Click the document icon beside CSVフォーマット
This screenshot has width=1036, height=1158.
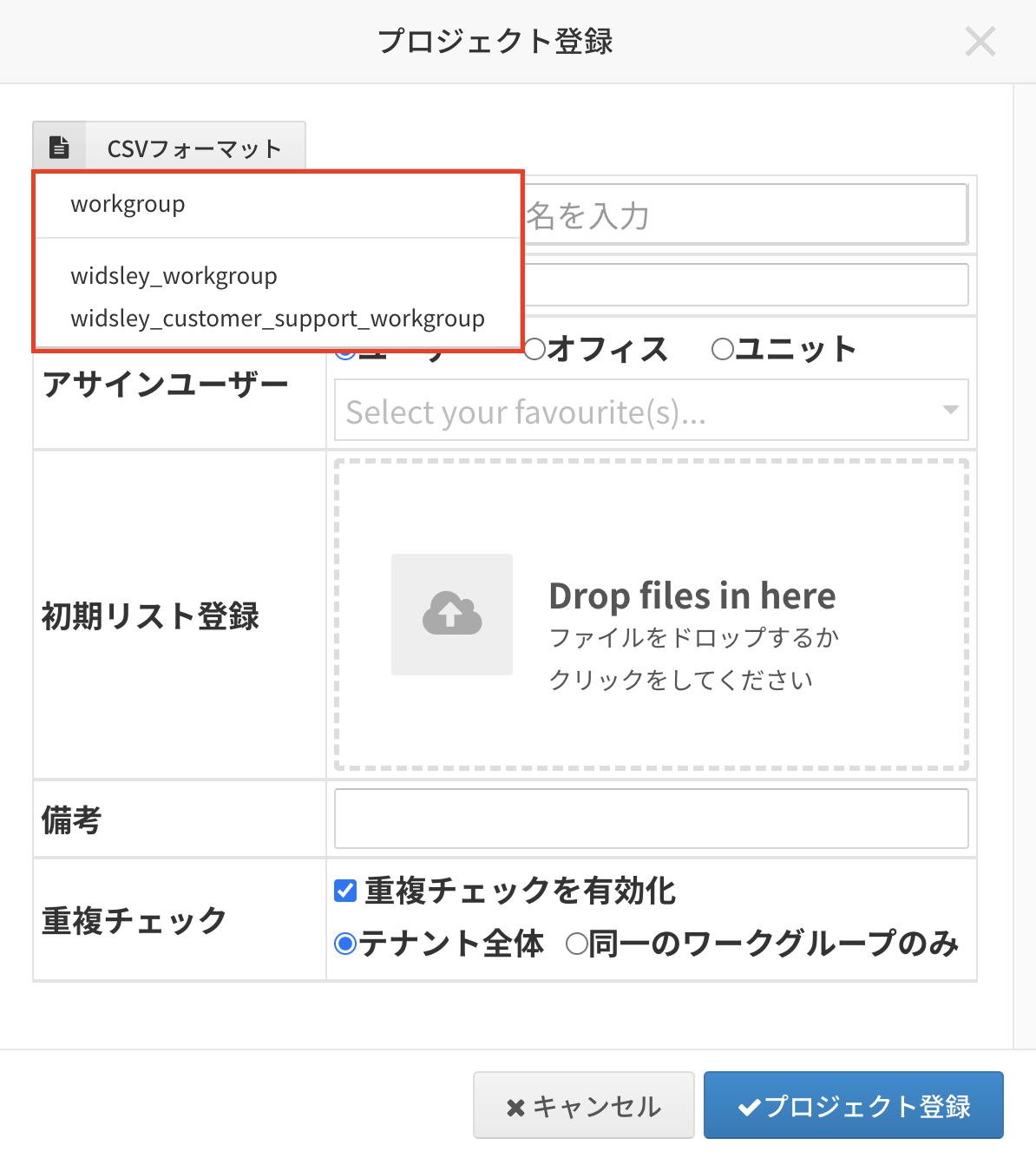tap(59, 148)
